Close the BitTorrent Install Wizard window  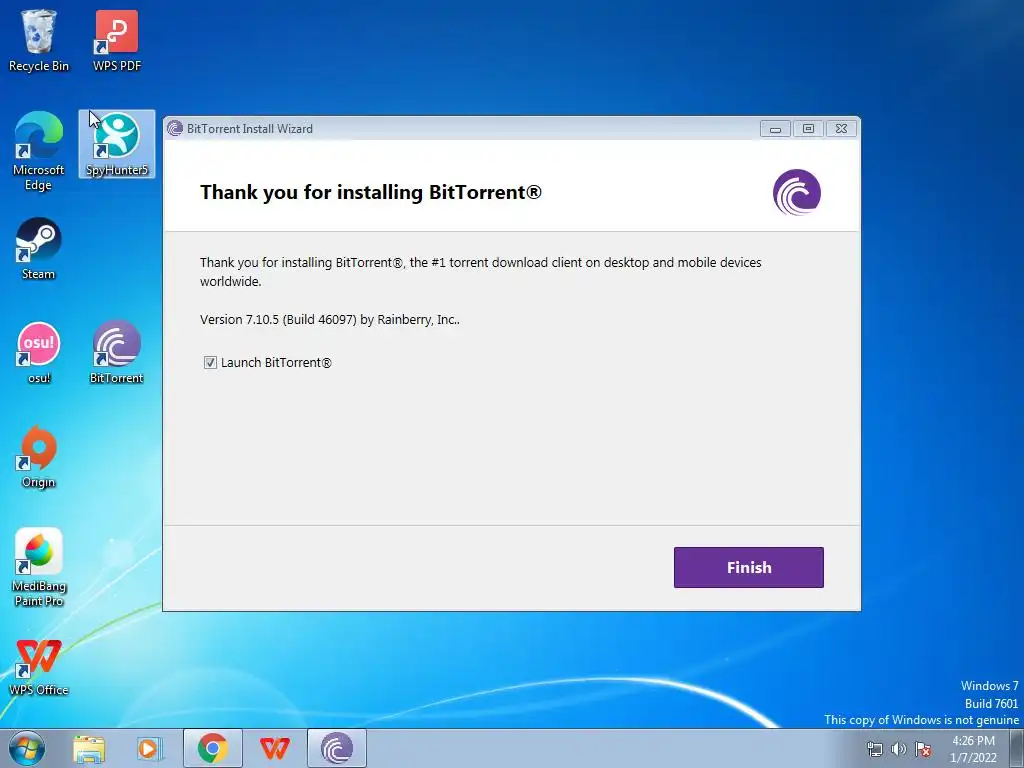(841, 129)
